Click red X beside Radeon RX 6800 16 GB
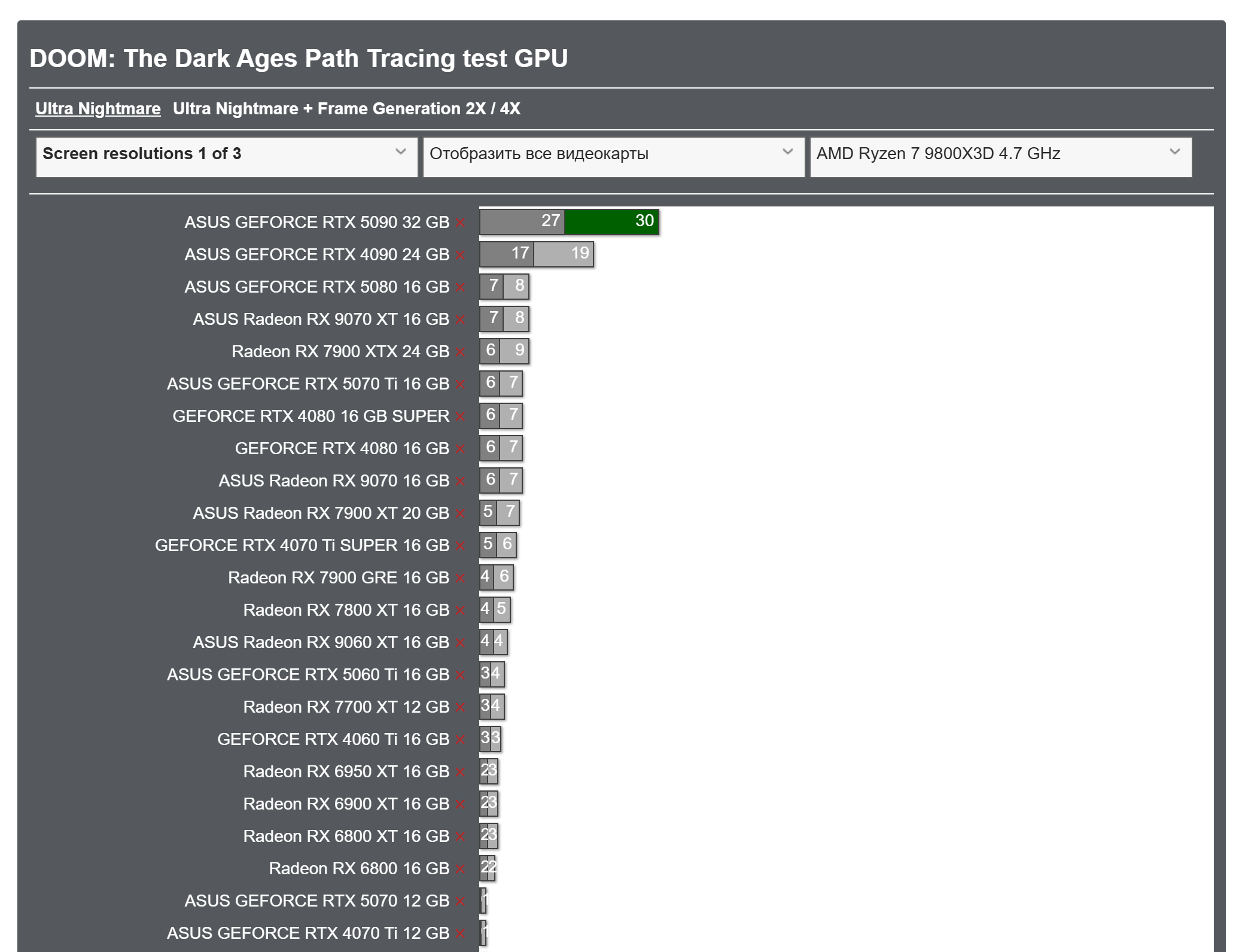1233x952 pixels. 459,869
